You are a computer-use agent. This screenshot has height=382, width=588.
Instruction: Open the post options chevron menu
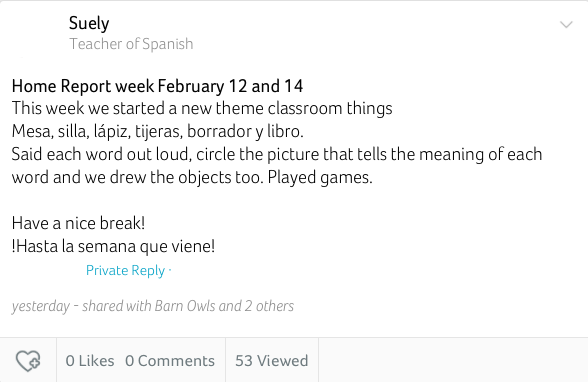tap(566, 25)
